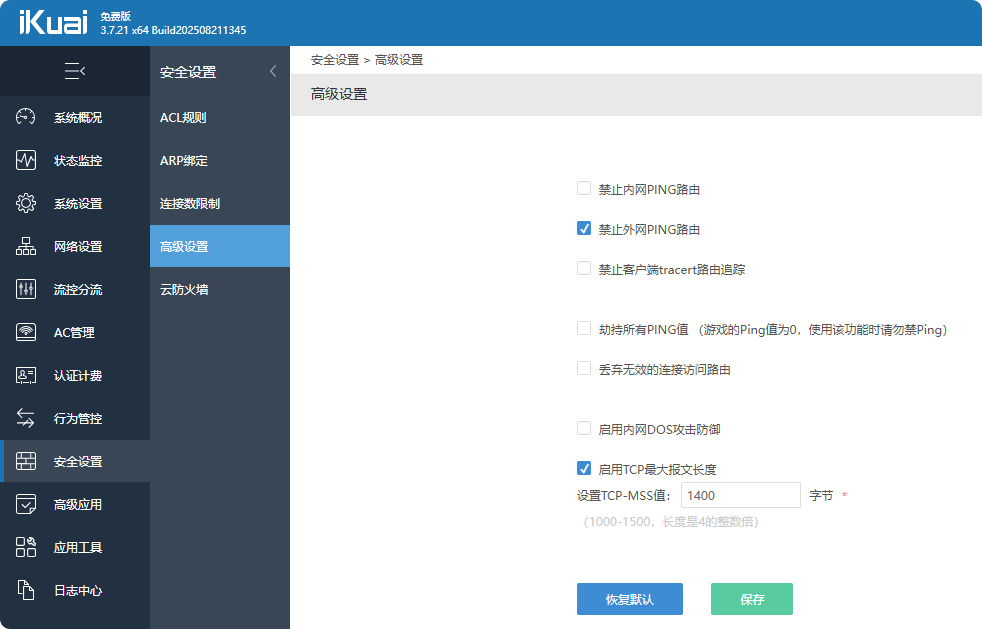Open the 系统概况 (System Overview) section
Image resolution: width=982 pixels, height=629 pixels.
75,117
